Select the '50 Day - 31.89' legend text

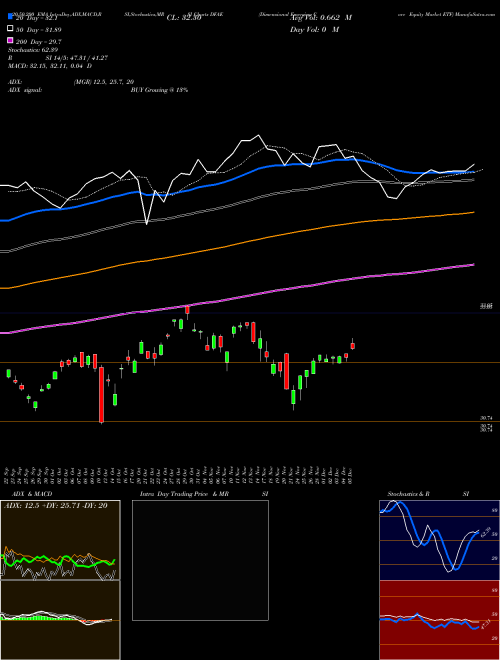pyautogui.click(x=38, y=29)
